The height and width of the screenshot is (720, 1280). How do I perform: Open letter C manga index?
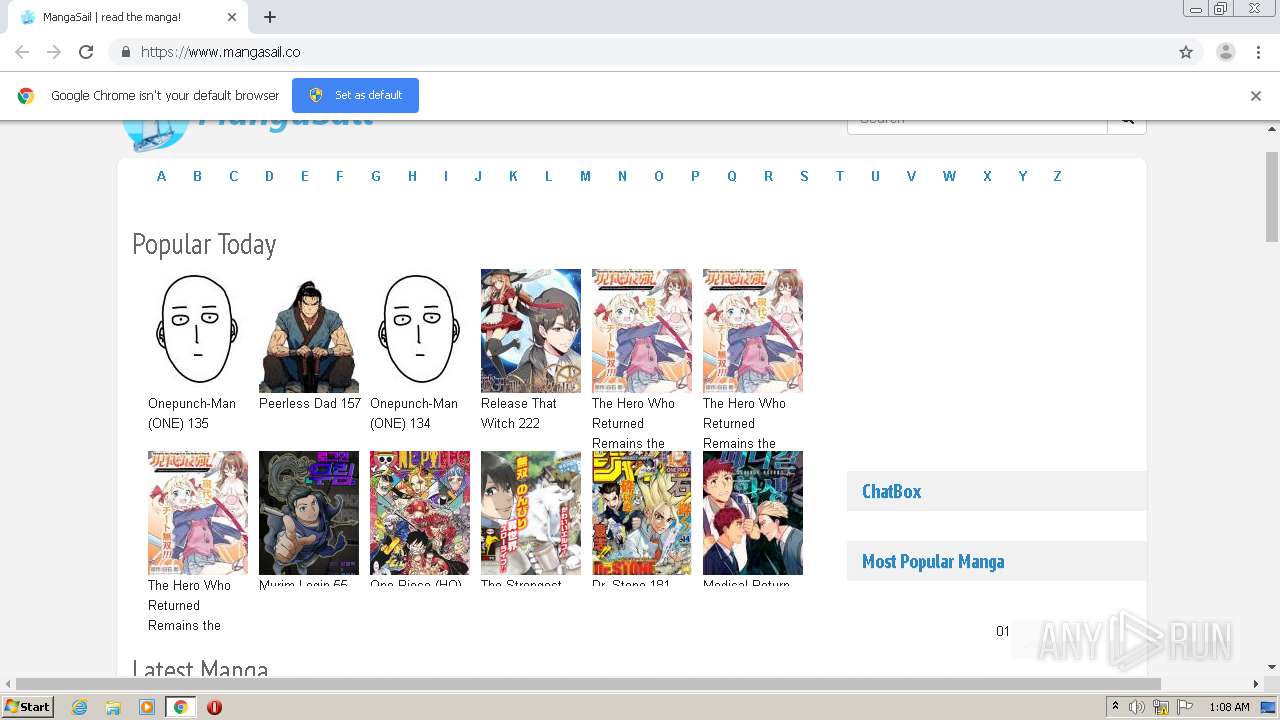(x=233, y=176)
